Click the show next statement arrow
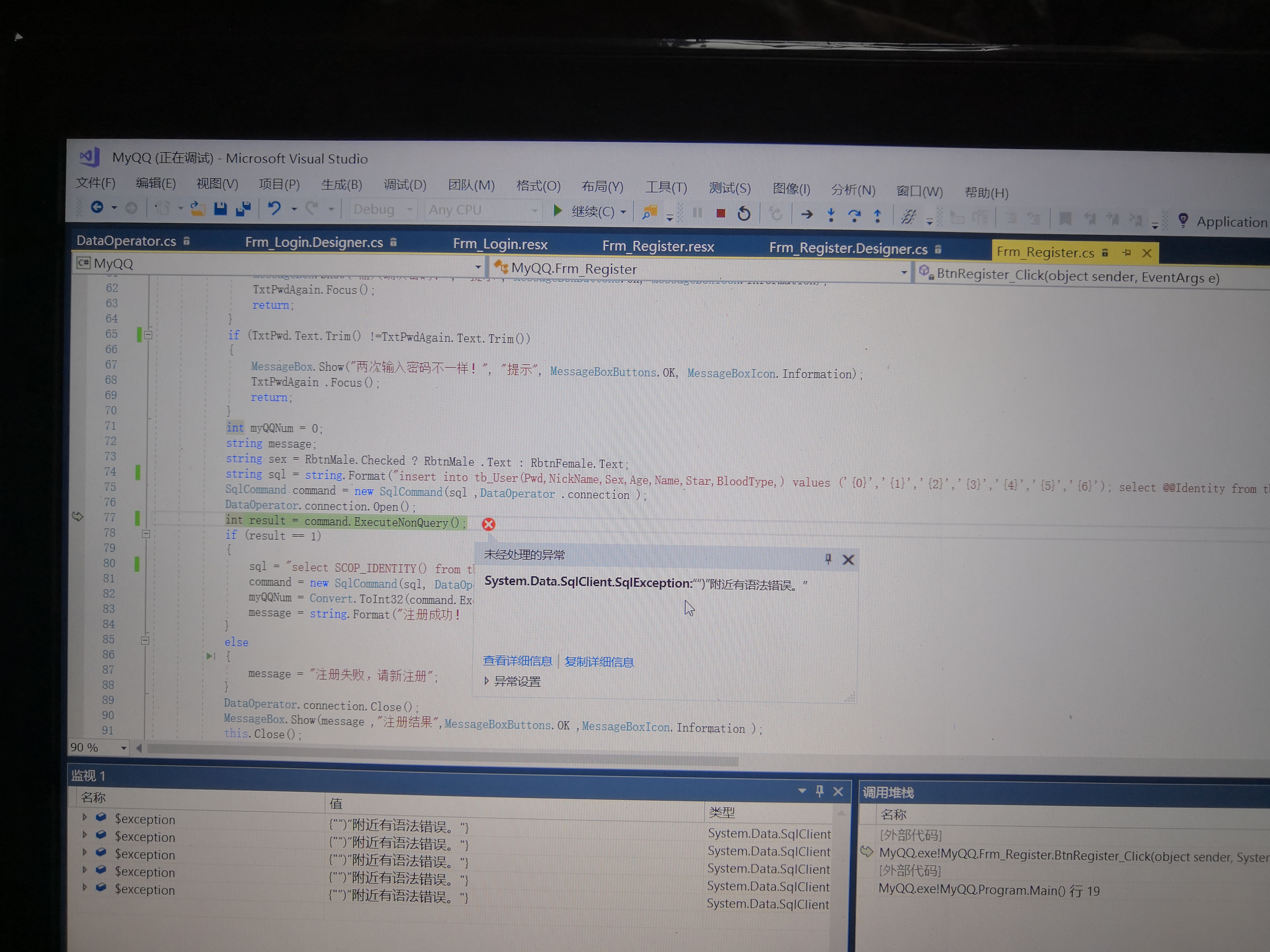This screenshot has width=1270, height=952. coord(807,215)
